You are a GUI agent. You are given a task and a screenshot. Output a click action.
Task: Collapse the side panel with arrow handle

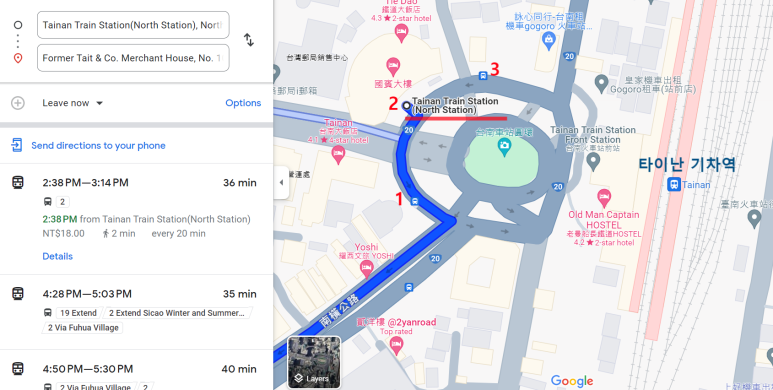tap(281, 182)
